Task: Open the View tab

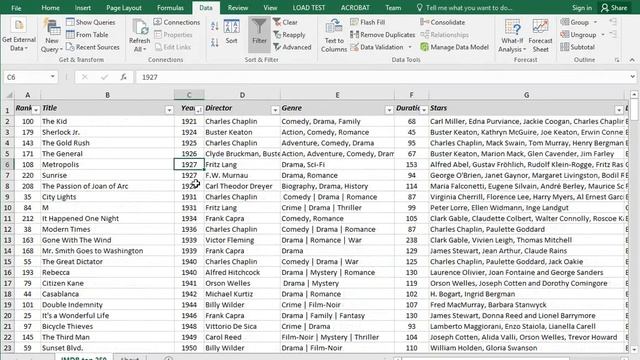Action: point(270,8)
